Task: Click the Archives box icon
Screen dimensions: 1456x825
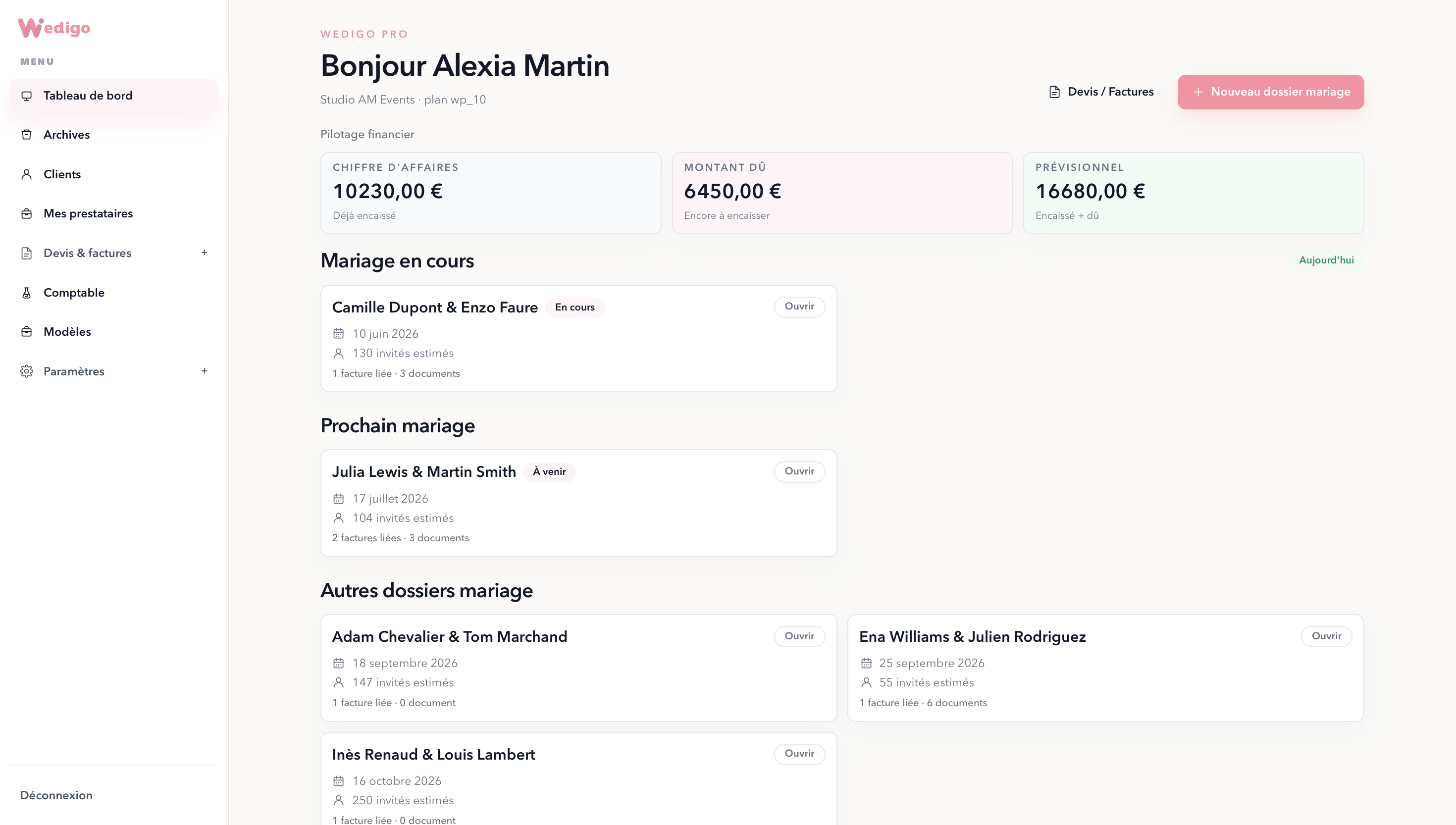Action: (27, 135)
